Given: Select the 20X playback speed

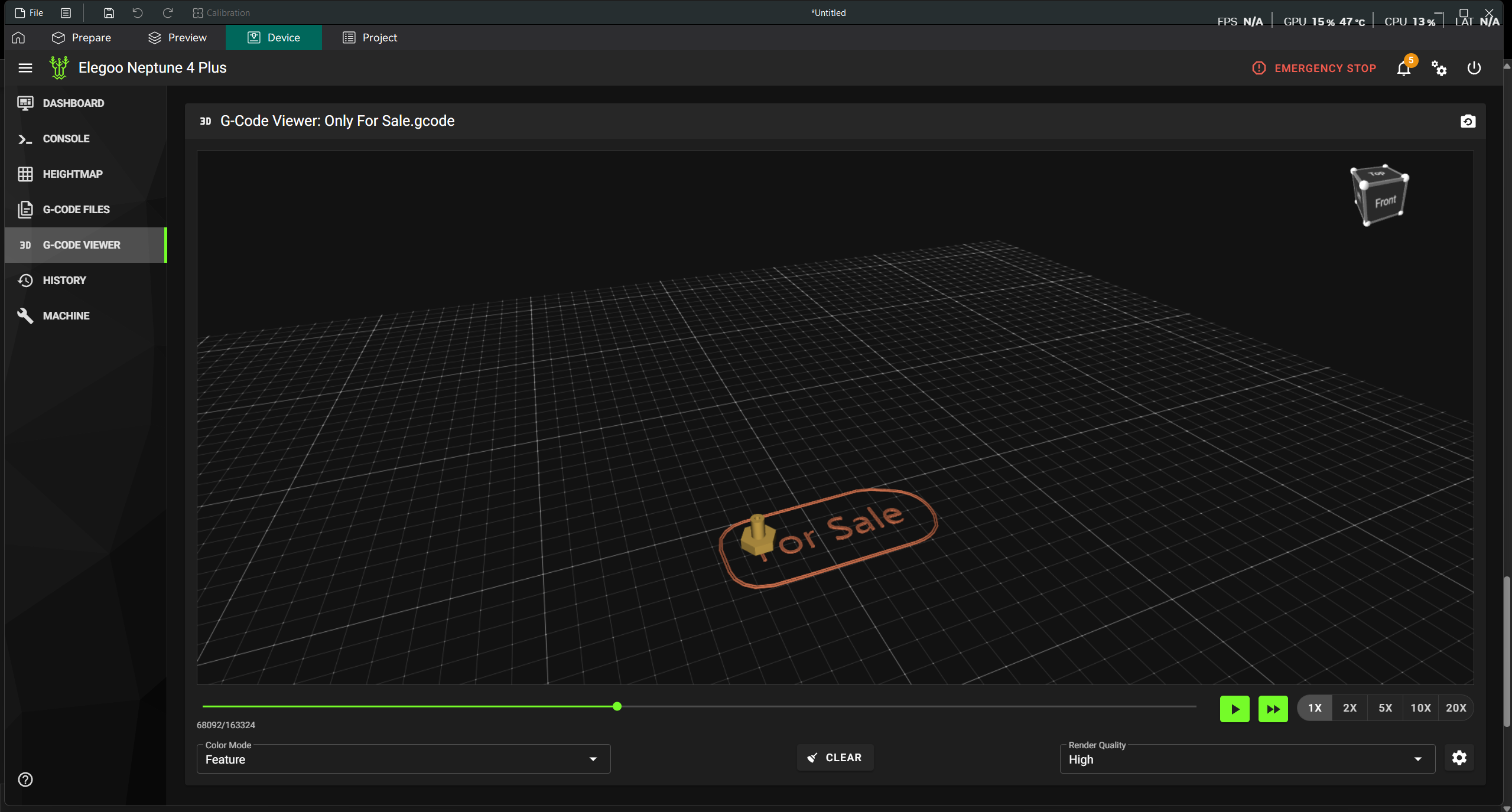Looking at the screenshot, I should tap(1456, 708).
